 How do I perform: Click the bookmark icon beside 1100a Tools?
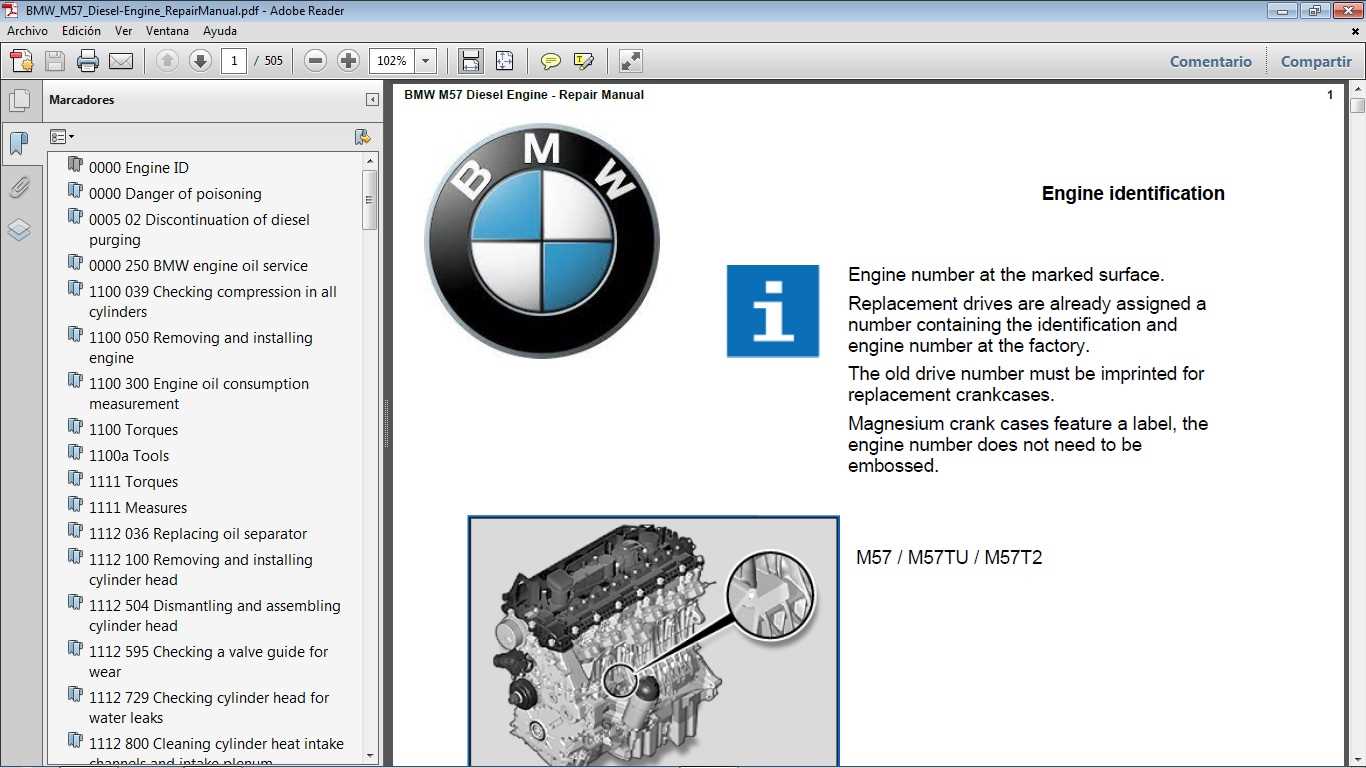pyautogui.click(x=75, y=454)
